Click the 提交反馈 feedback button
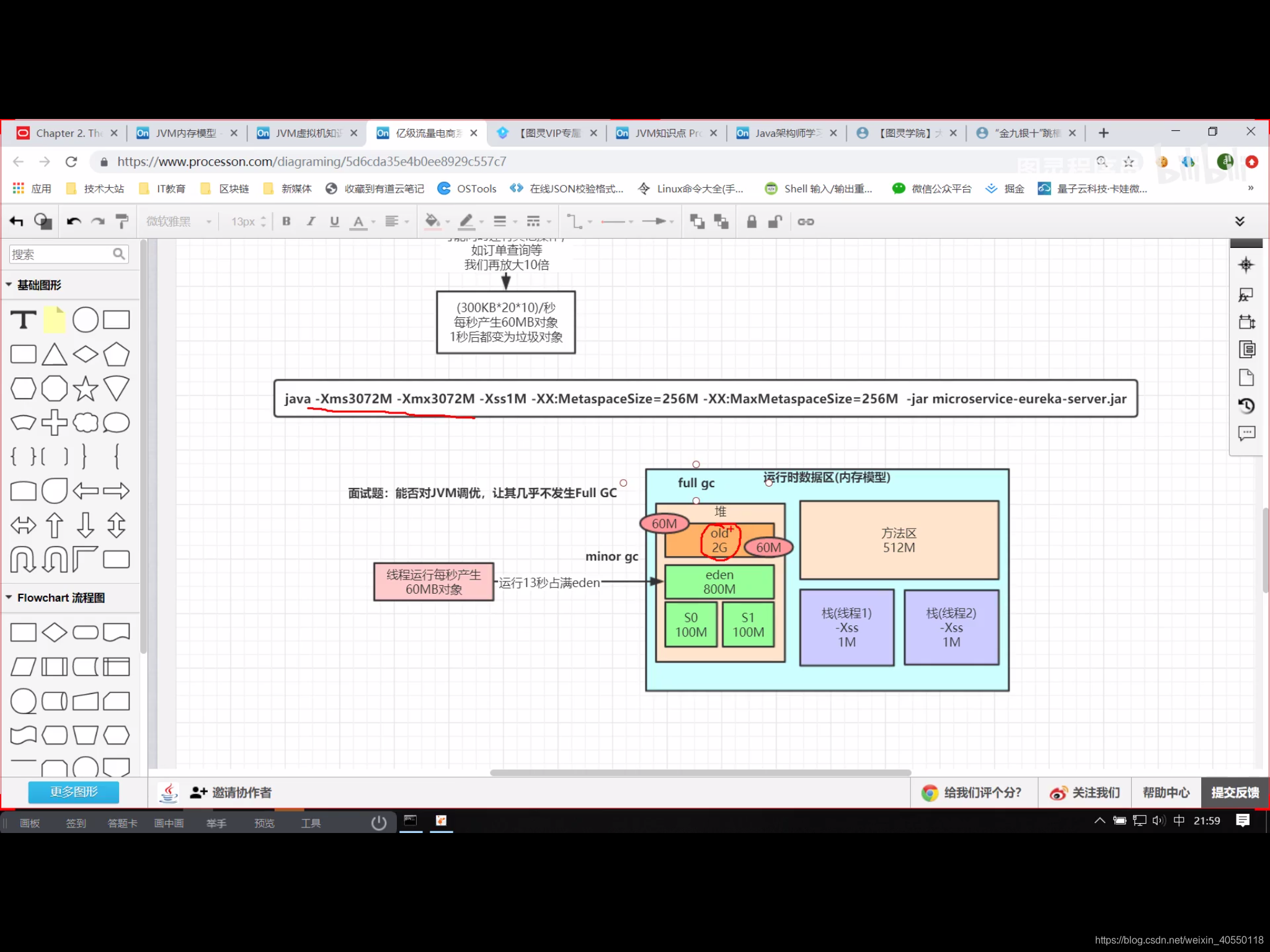 click(x=1235, y=793)
